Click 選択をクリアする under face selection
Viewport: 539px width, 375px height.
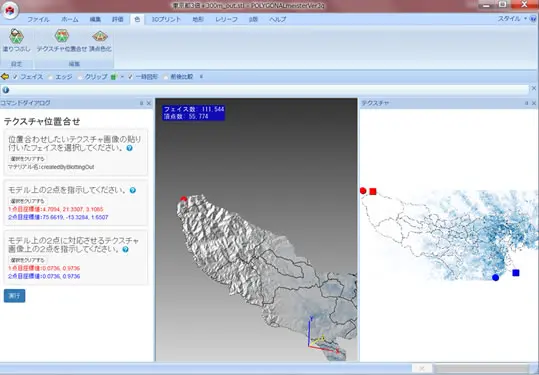(x=28, y=159)
